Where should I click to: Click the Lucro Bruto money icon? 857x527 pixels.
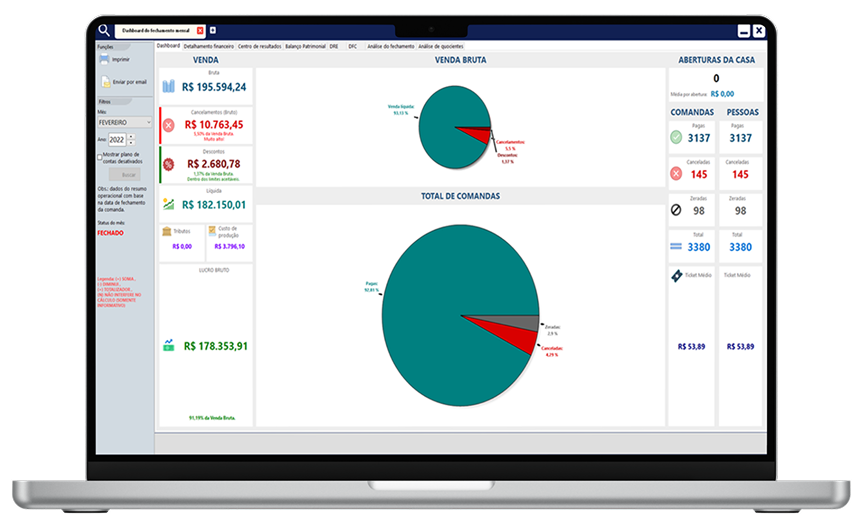pos(168,345)
